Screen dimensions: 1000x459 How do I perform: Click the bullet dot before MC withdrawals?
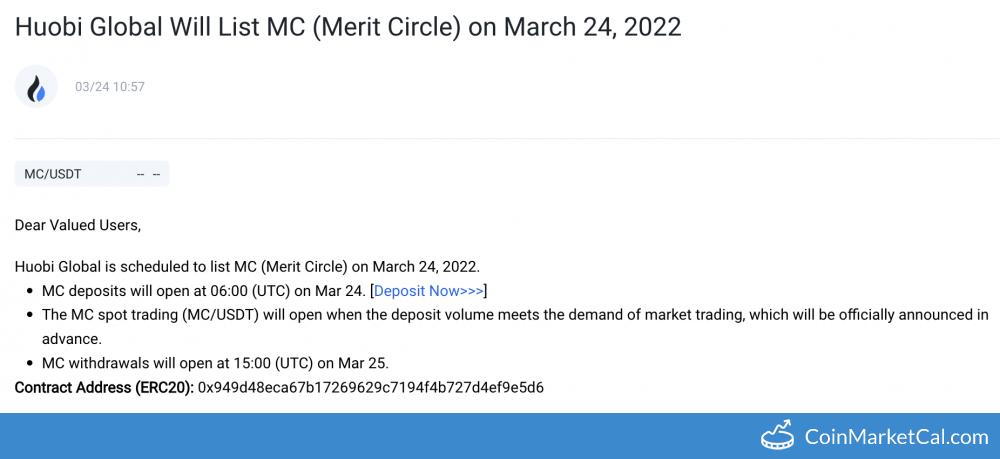[29, 362]
